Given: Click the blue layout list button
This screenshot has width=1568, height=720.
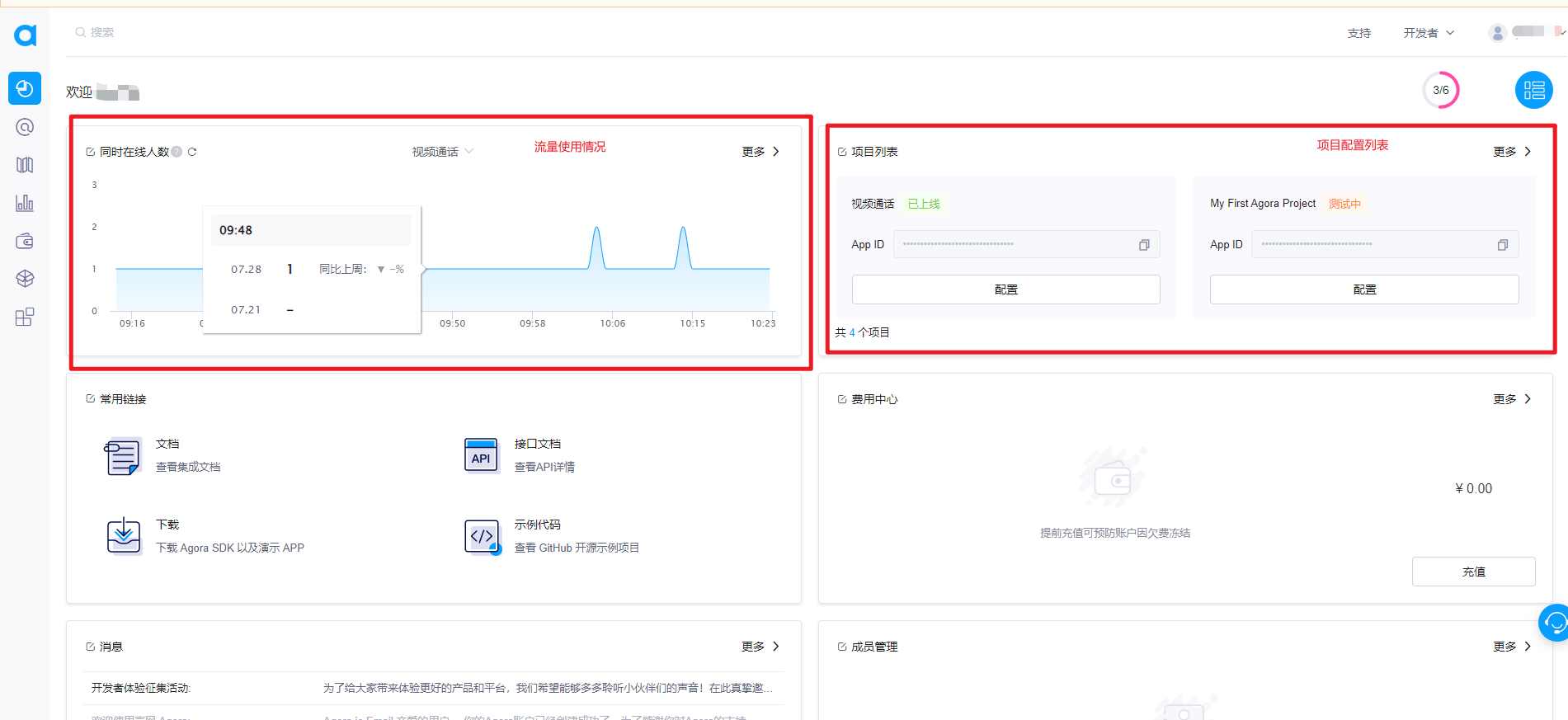Looking at the screenshot, I should tap(1533, 90).
